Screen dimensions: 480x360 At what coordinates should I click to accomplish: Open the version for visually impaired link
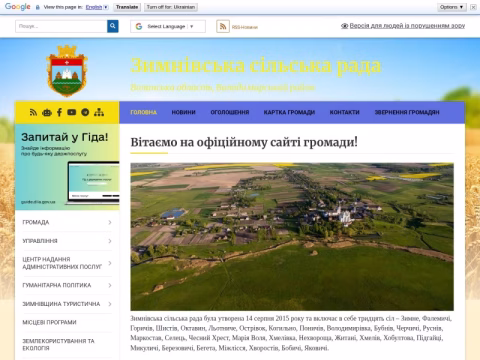(407, 26)
